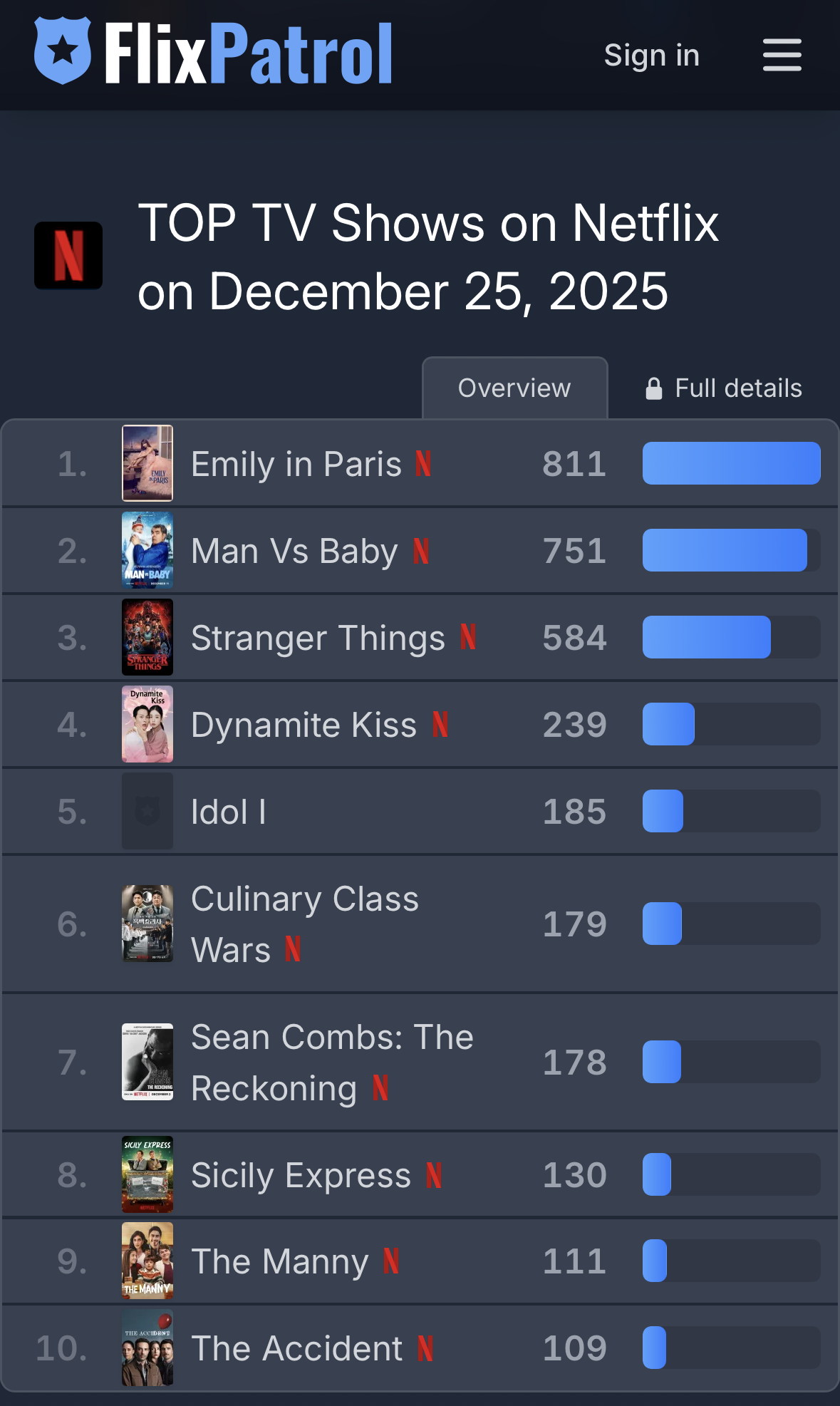Click the lock icon next to Full details
Viewport: 840px width, 1406px height.
pyautogui.click(x=654, y=388)
